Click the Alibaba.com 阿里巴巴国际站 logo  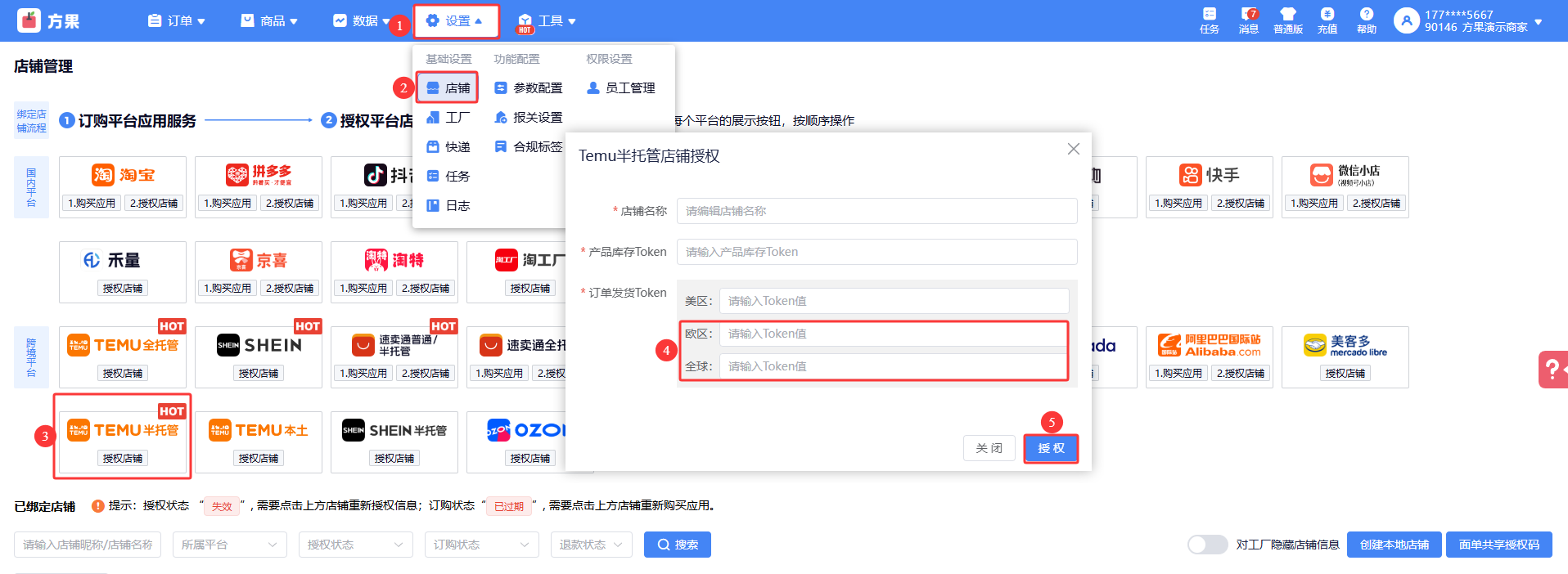click(x=1210, y=345)
